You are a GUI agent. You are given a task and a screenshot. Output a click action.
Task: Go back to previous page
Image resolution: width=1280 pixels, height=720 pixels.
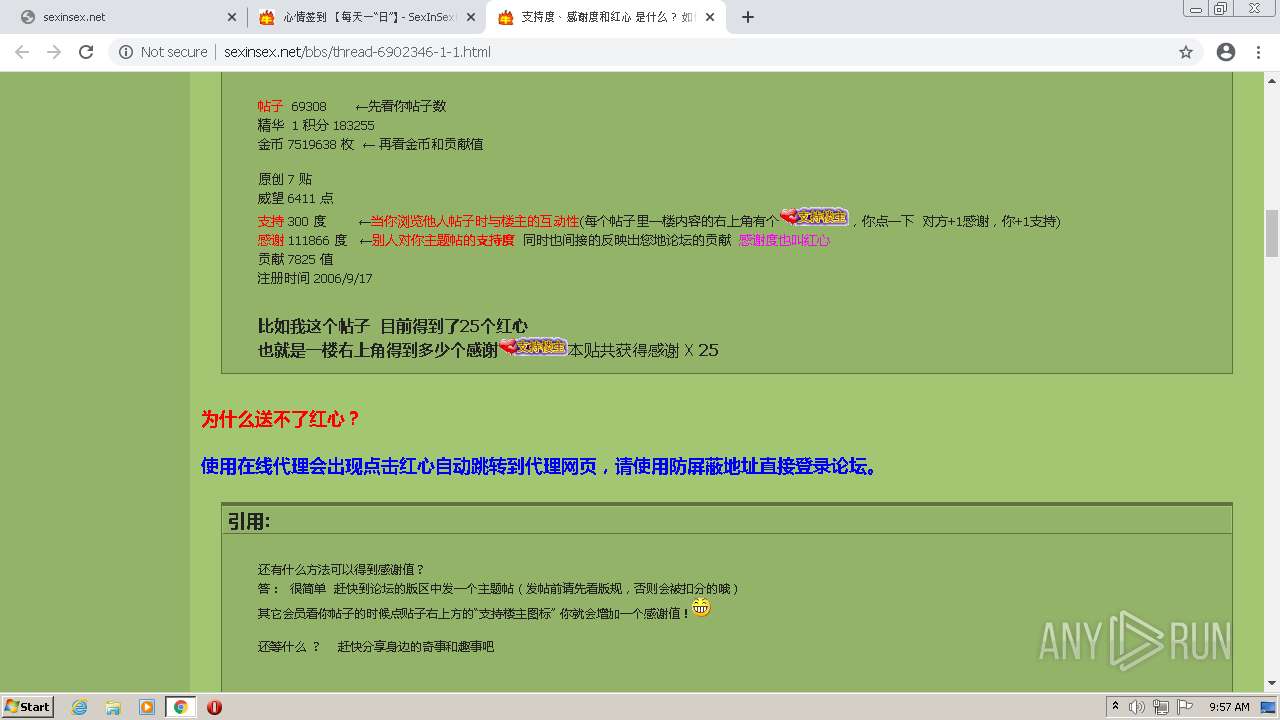22,52
